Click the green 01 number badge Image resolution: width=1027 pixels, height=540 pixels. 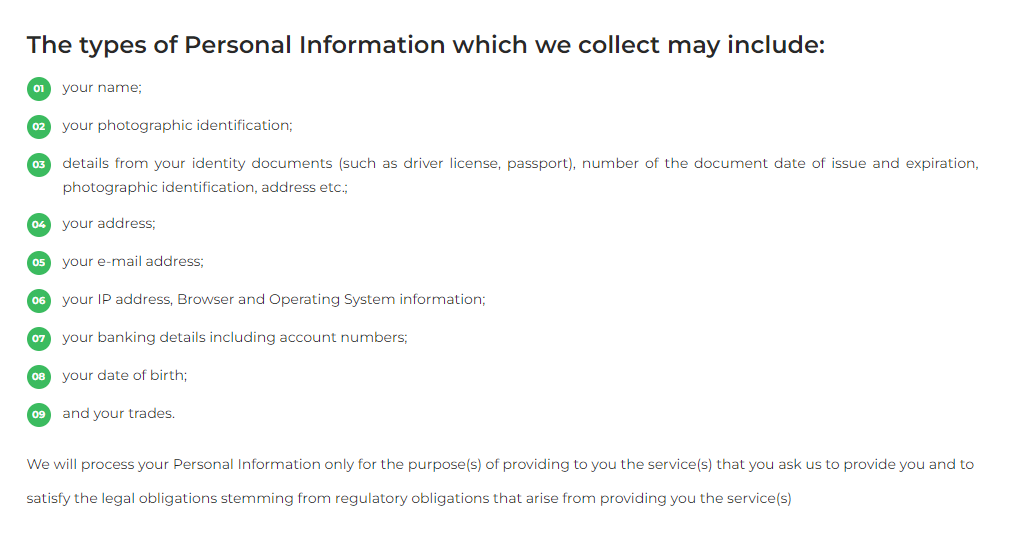click(38, 89)
